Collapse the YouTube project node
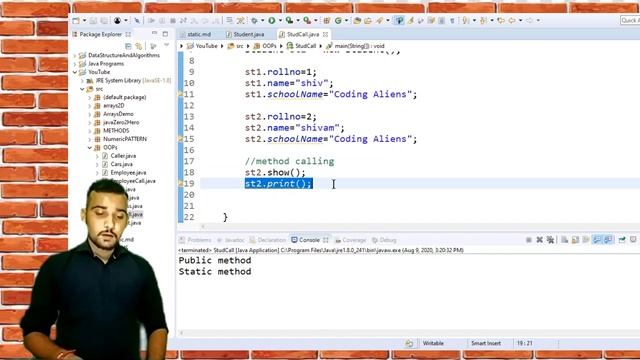Screen dimensions: 640x360 (x=75, y=72)
